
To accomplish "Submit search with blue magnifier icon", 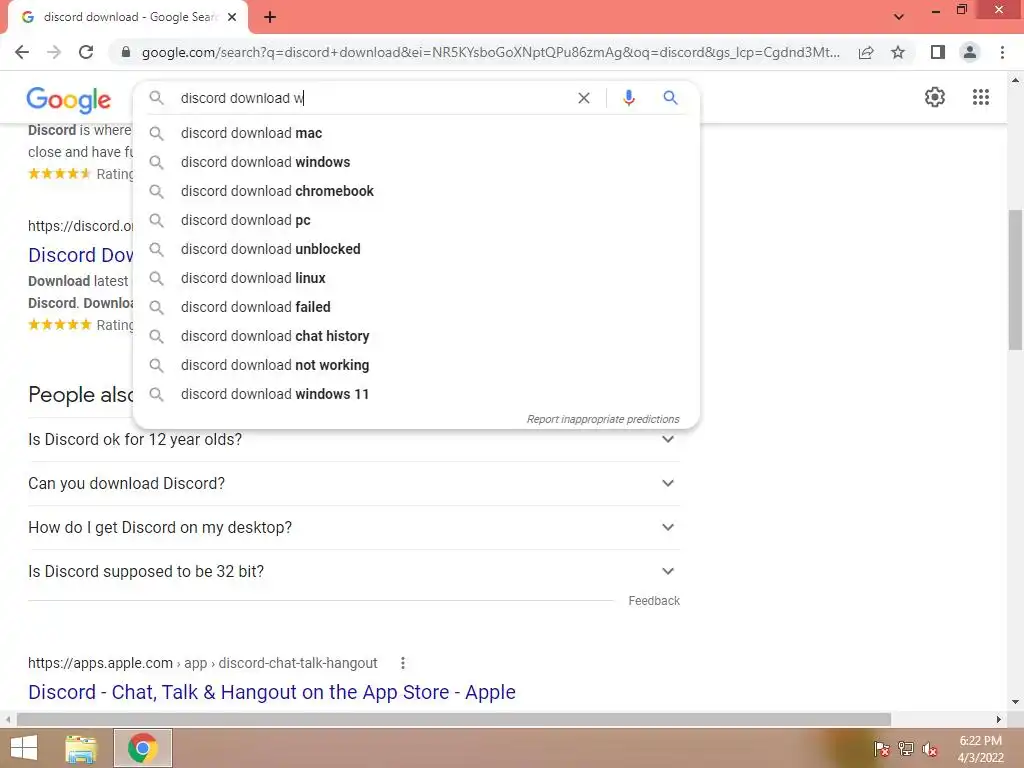I will [670, 98].
